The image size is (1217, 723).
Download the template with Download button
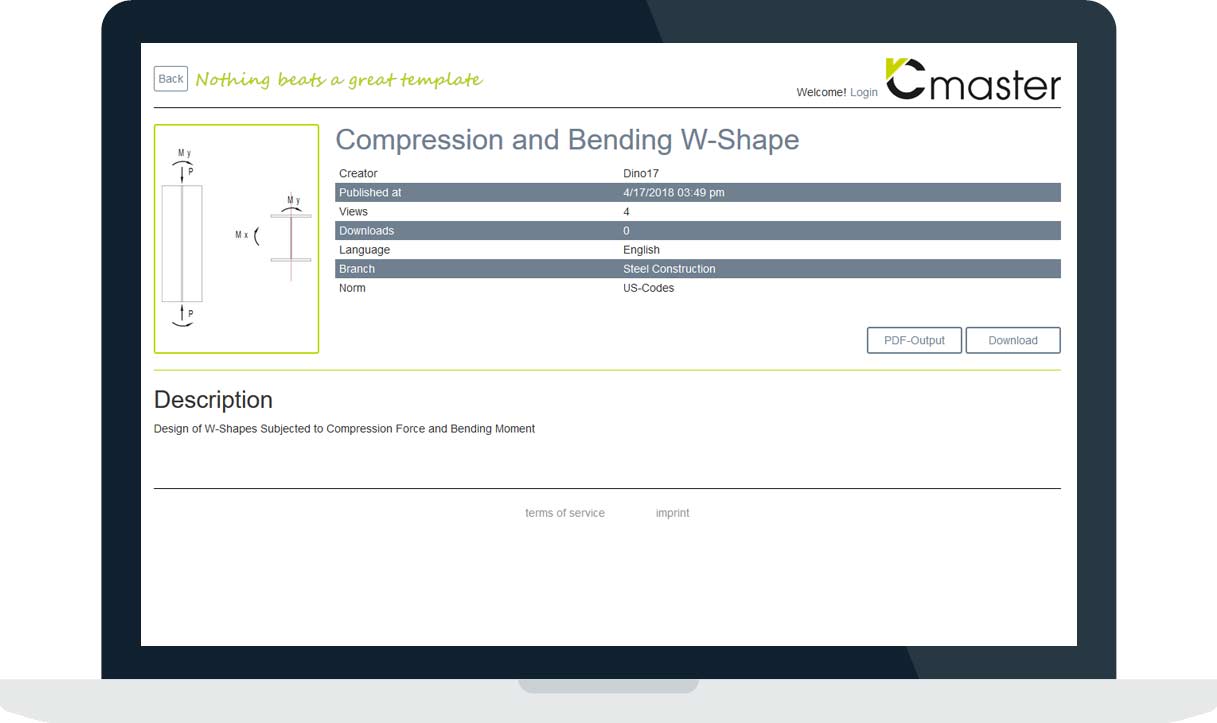(x=1012, y=340)
